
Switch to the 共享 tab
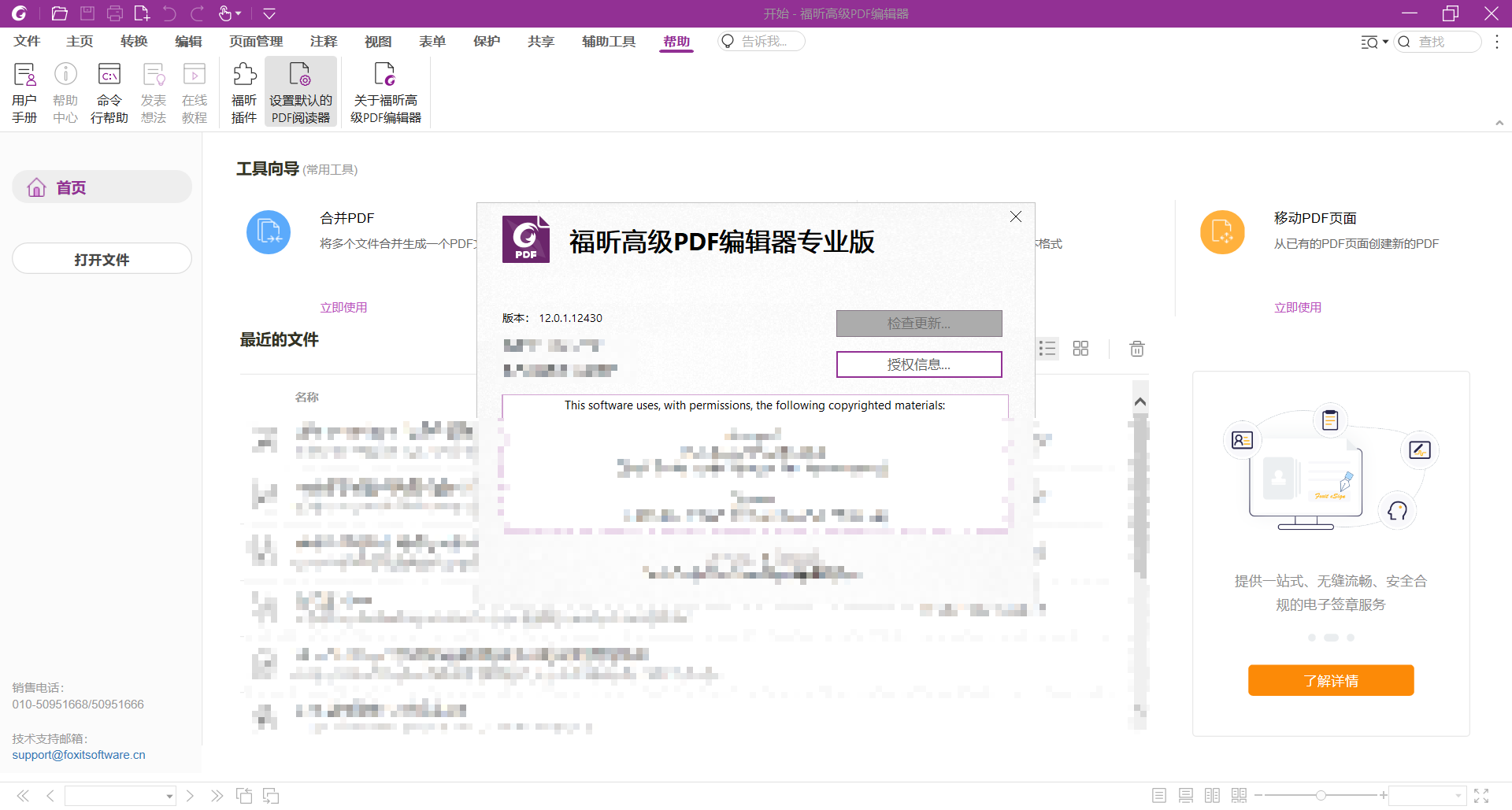(x=541, y=41)
